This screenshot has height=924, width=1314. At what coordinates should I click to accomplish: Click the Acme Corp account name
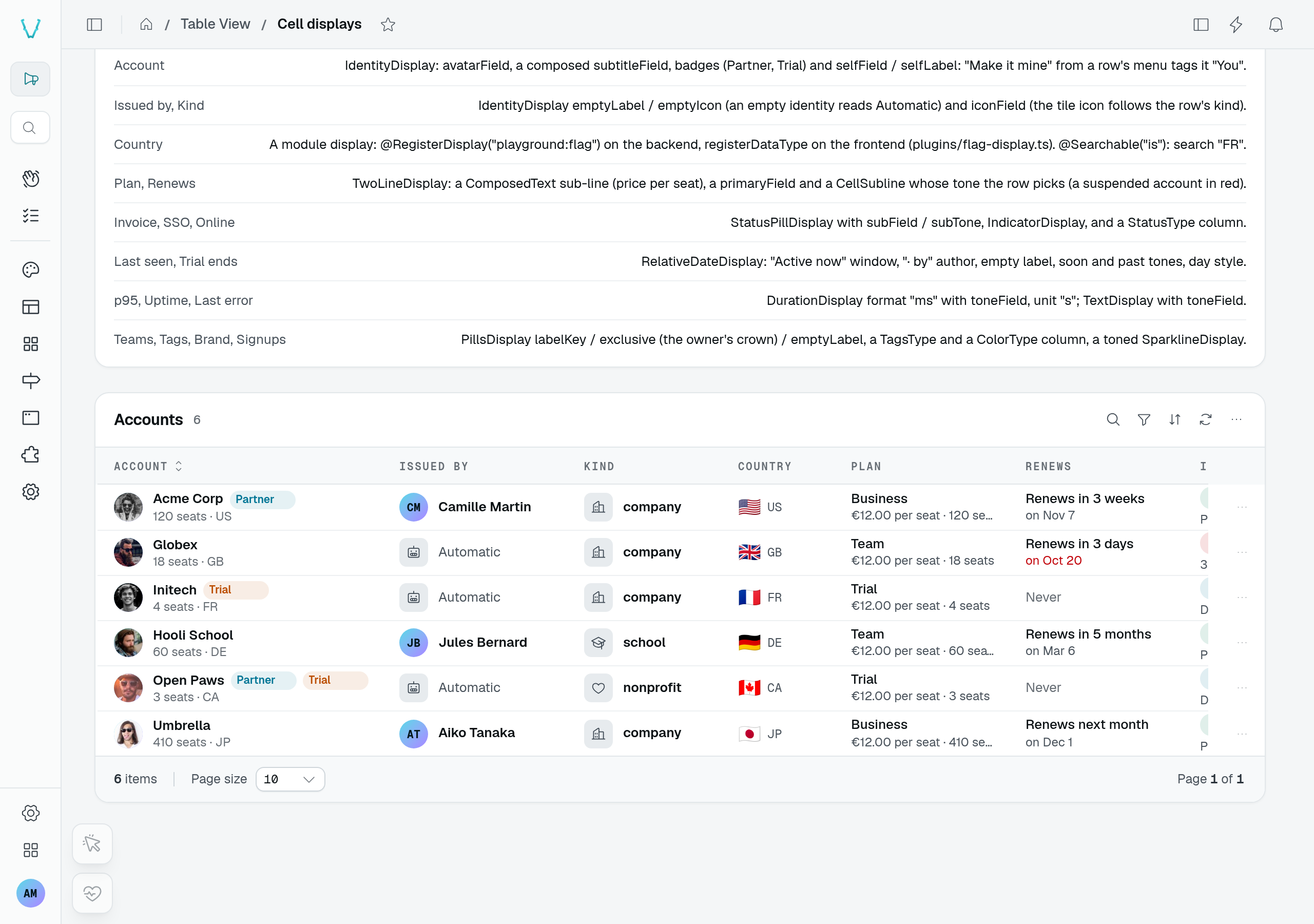pyautogui.click(x=188, y=498)
